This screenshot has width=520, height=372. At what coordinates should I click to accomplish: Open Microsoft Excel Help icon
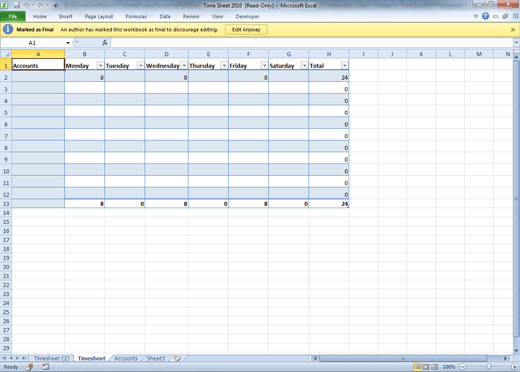pyautogui.click(x=485, y=16)
